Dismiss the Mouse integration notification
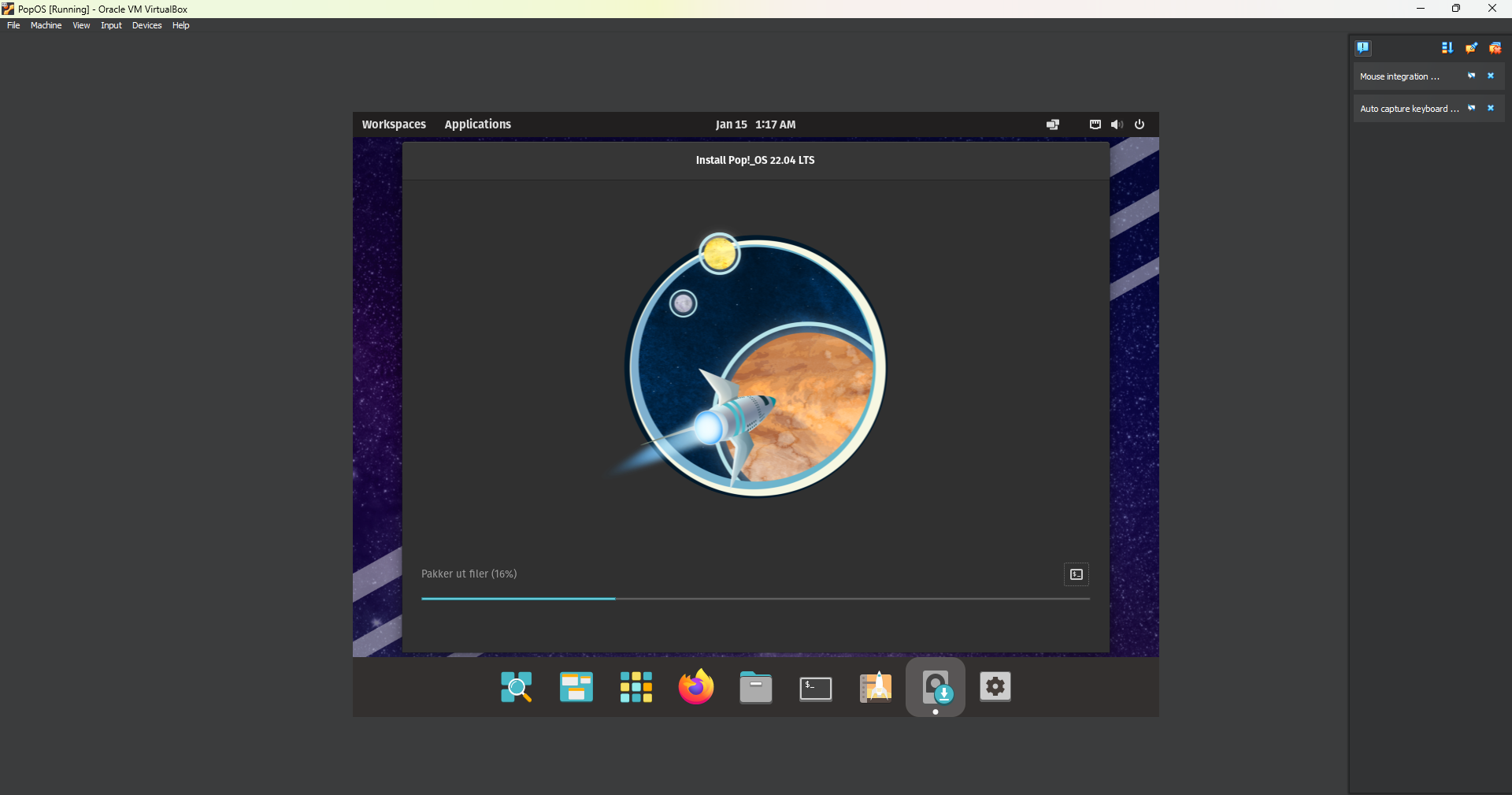 coord(1490,76)
